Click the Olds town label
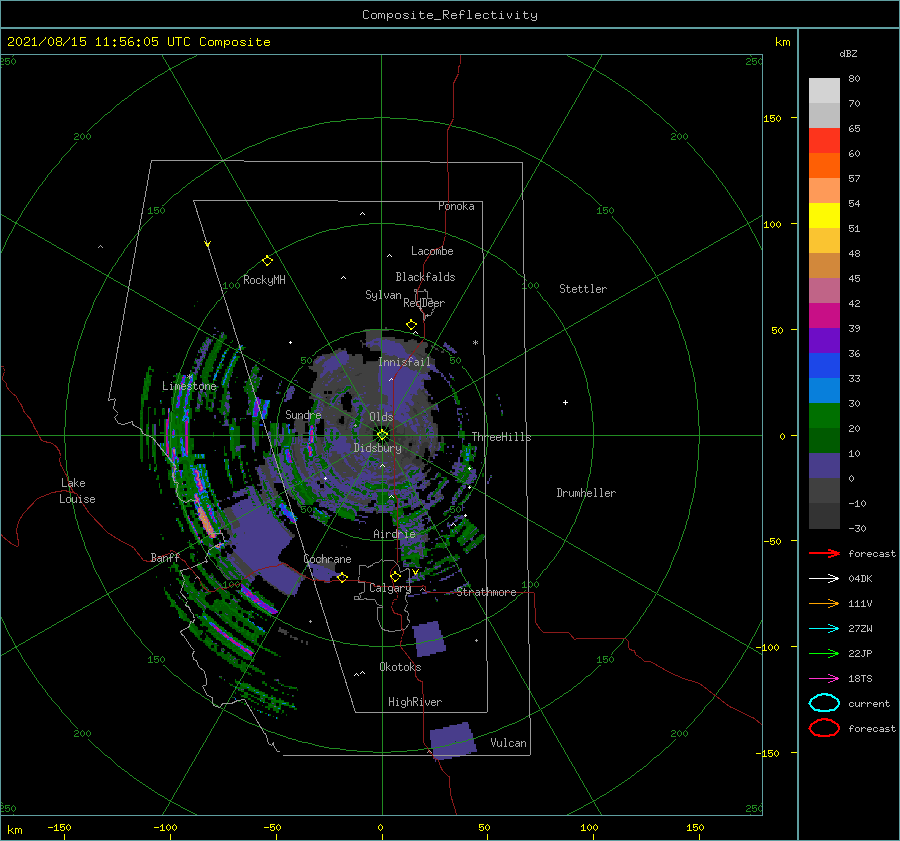The width and height of the screenshot is (900, 841). [x=381, y=417]
